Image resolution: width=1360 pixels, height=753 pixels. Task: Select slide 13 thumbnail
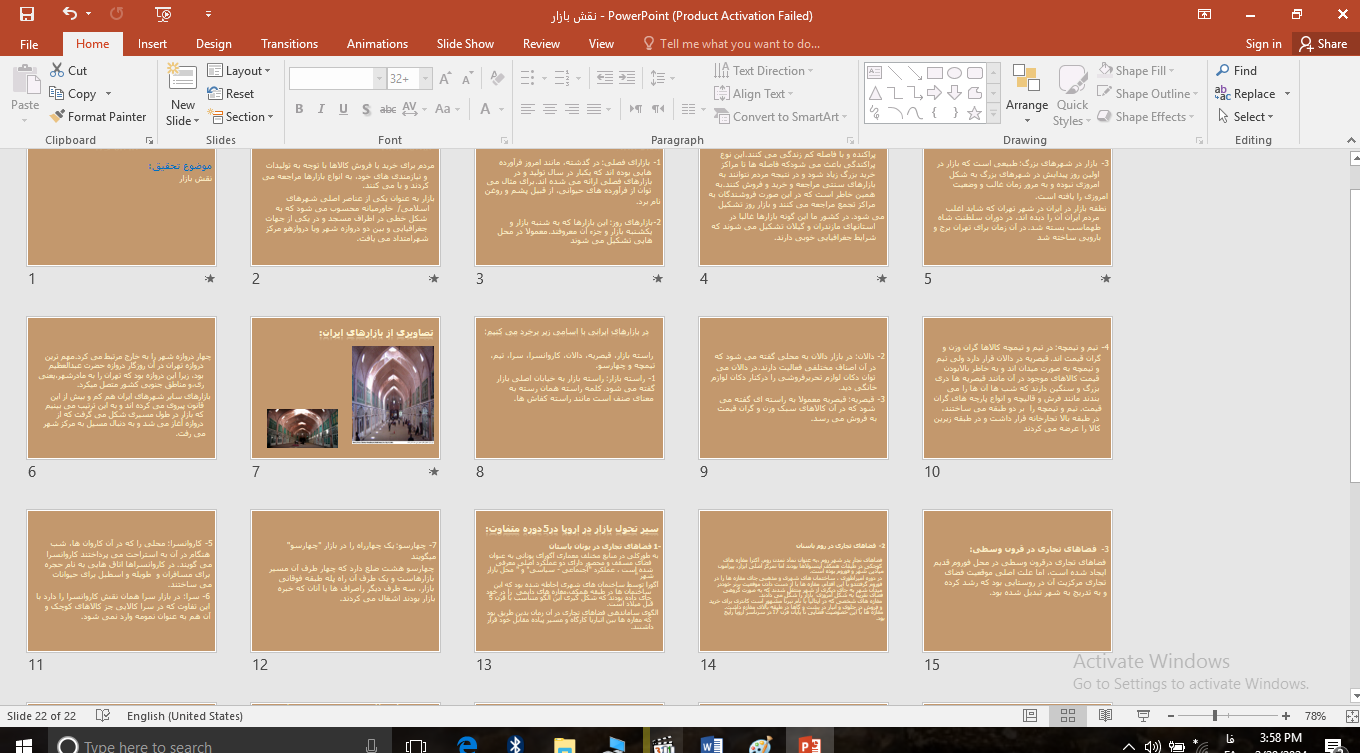point(569,582)
